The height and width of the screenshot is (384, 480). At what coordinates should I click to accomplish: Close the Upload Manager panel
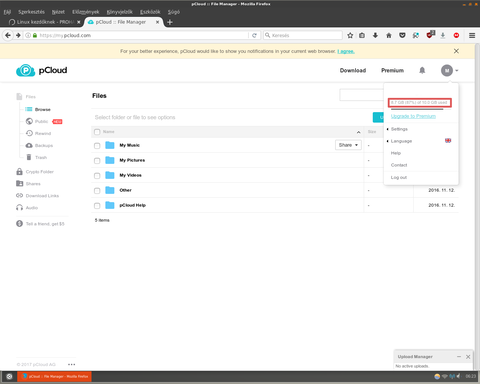468,357
